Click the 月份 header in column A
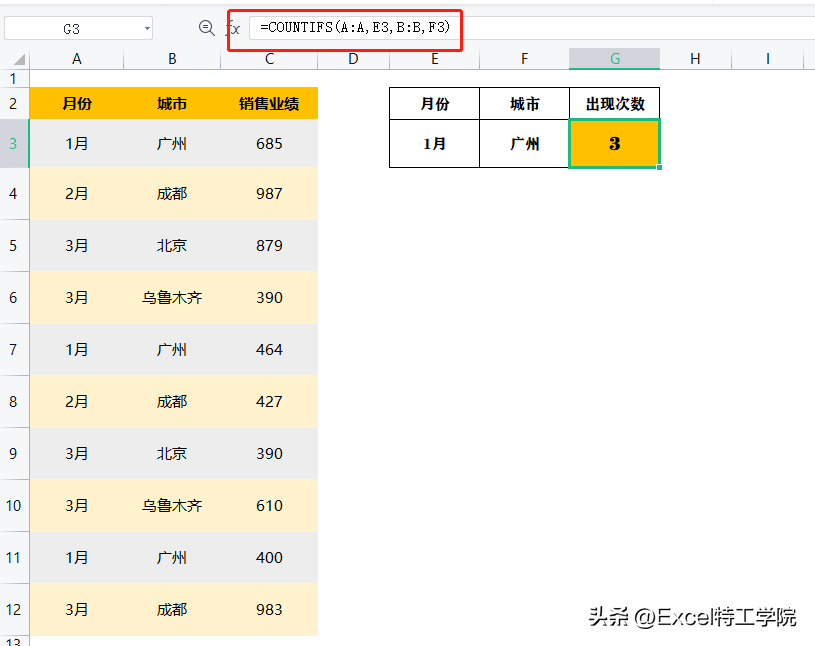 pyautogui.click(x=76, y=103)
